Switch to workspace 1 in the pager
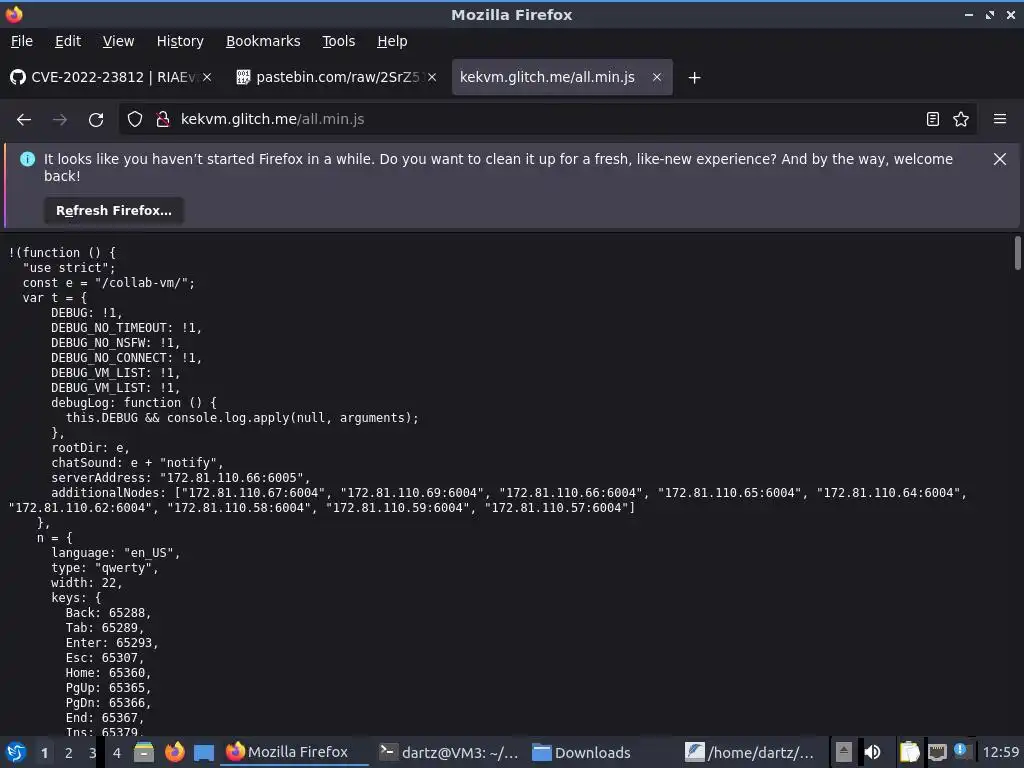 [44, 753]
